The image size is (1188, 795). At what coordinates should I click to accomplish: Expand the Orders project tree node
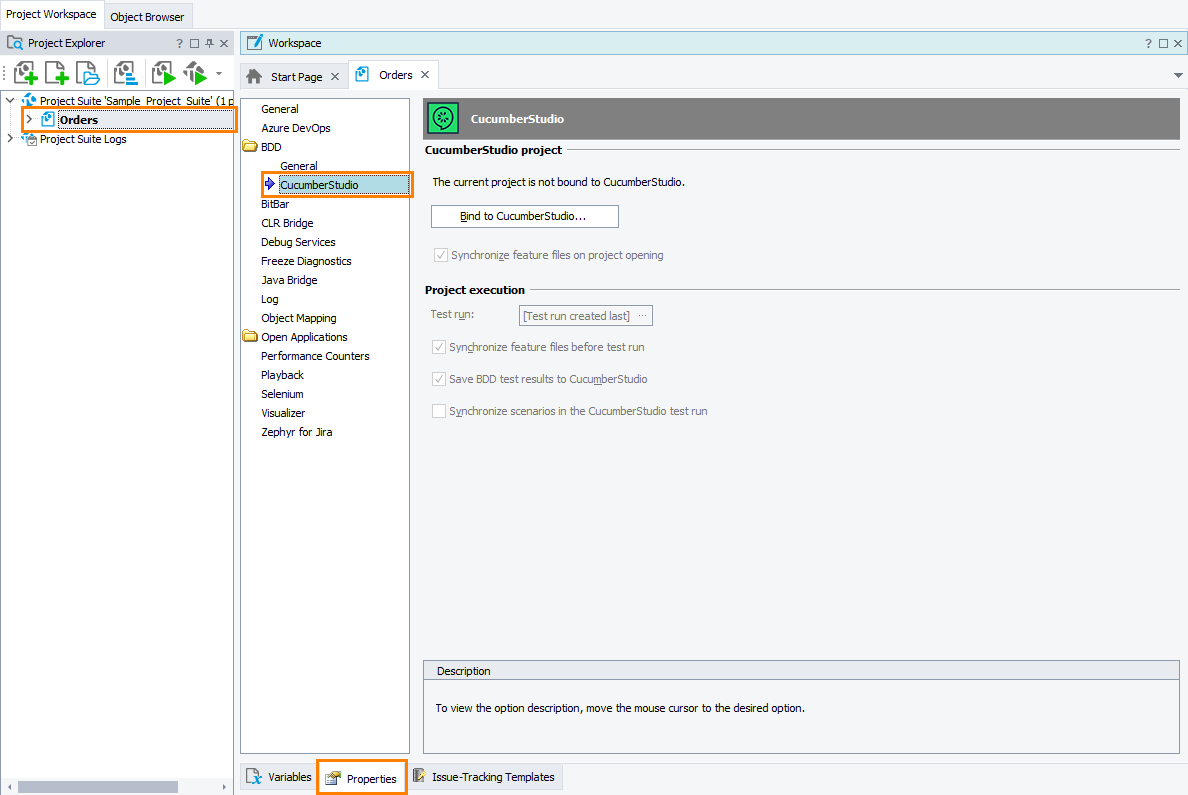coord(29,120)
